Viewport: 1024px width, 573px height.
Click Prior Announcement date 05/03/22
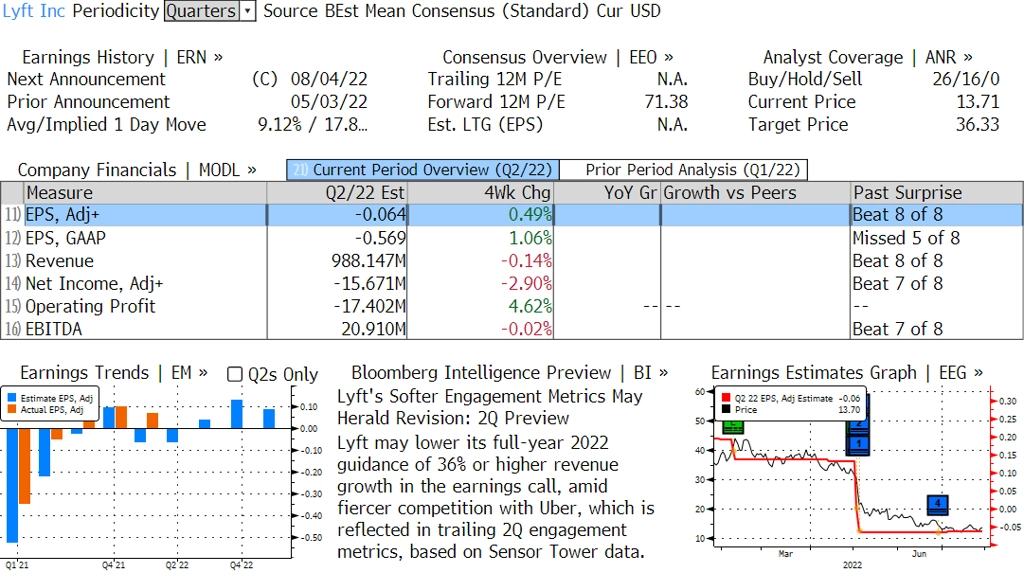click(329, 102)
